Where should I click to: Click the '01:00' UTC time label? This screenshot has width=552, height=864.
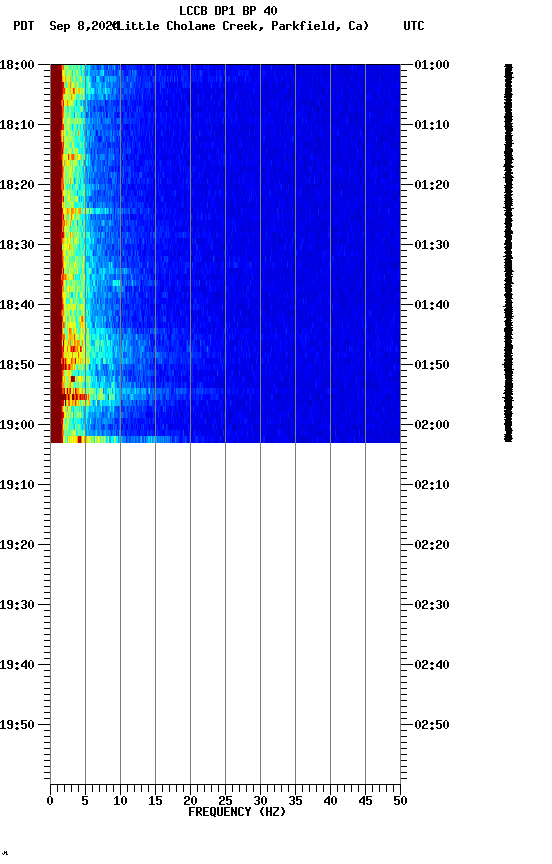[432, 65]
